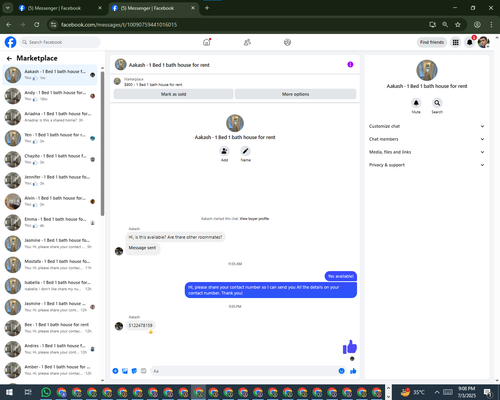Open the notifications bell icon
500x400 pixels.
(469, 42)
